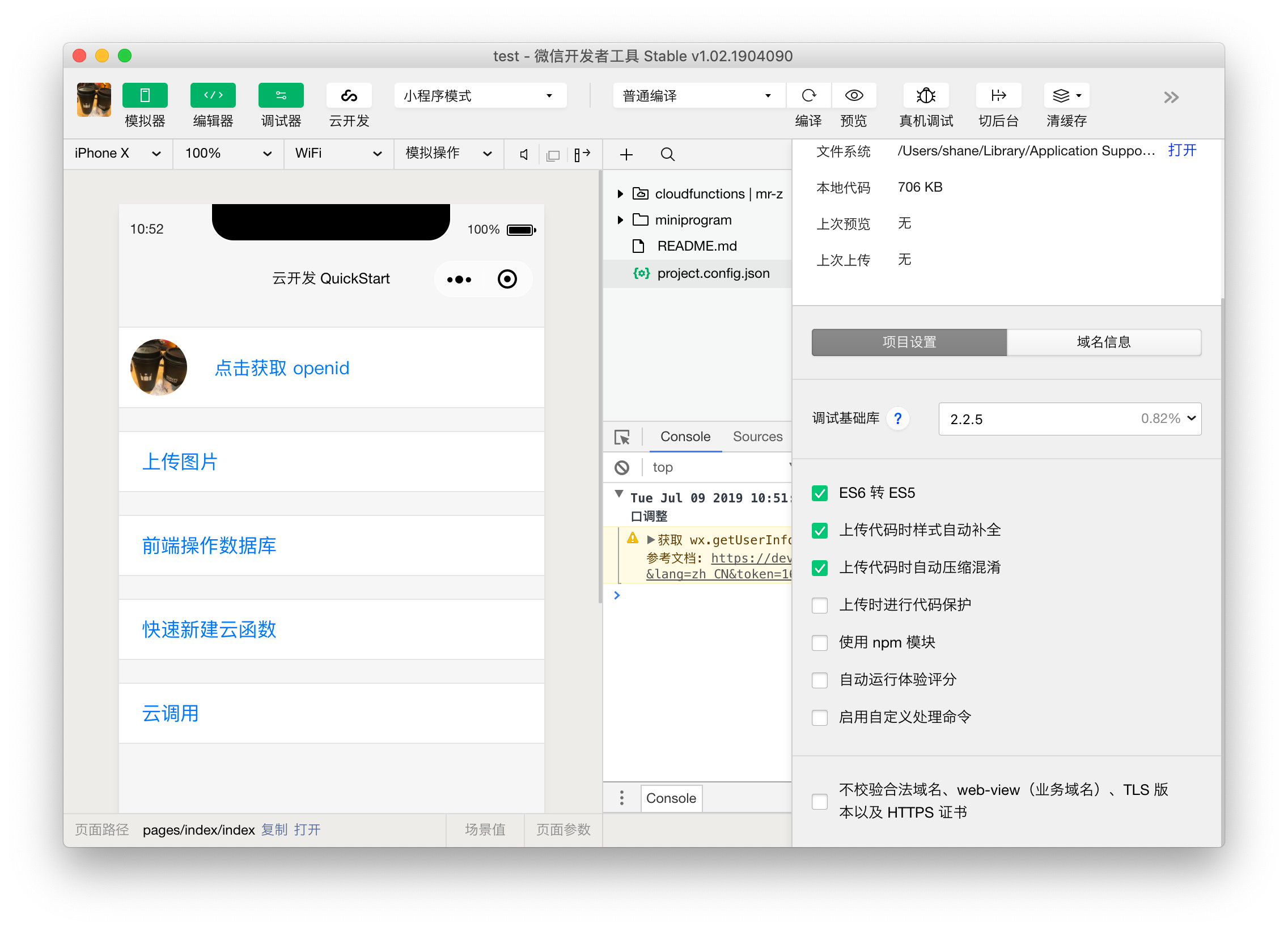Click the console warning triangle icon

coord(633,538)
